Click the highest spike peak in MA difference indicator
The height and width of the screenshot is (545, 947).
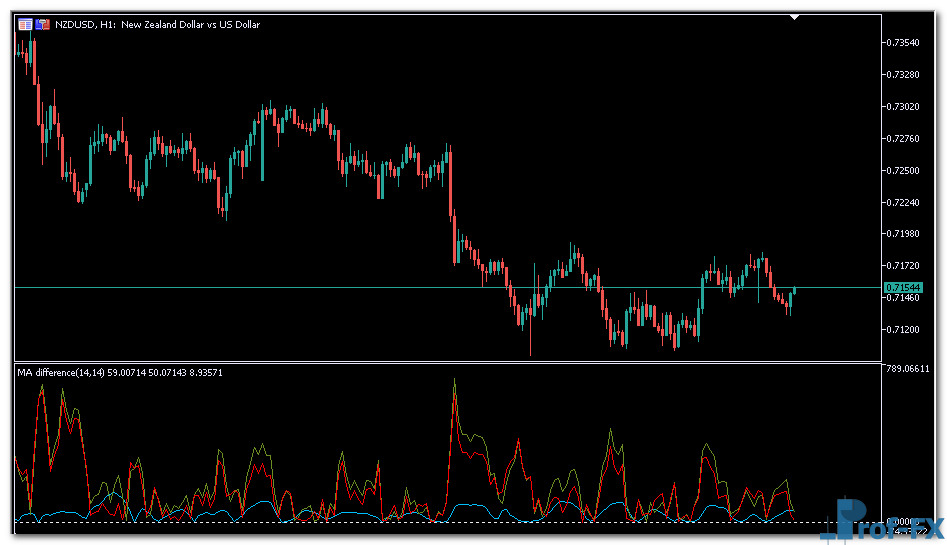pos(455,381)
